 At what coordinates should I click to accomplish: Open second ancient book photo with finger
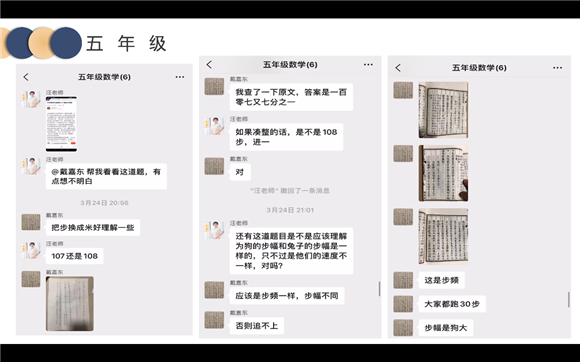[443, 173]
